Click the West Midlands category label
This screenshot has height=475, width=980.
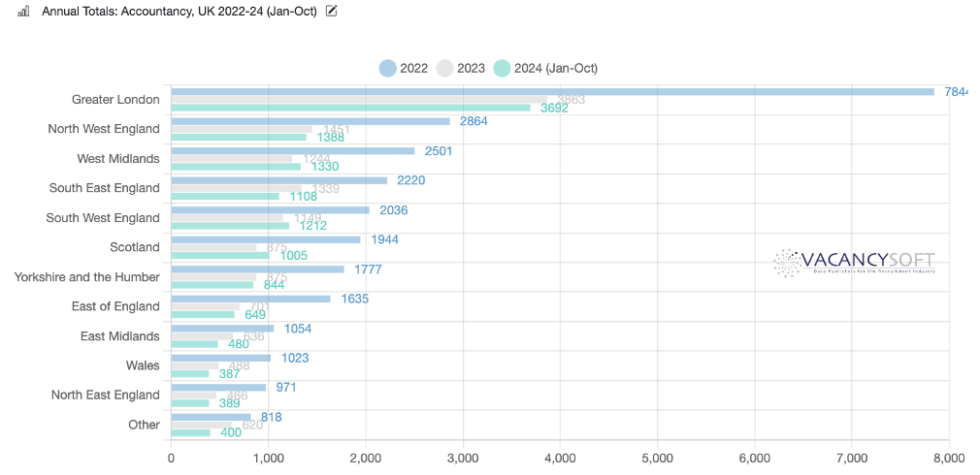tap(118, 158)
